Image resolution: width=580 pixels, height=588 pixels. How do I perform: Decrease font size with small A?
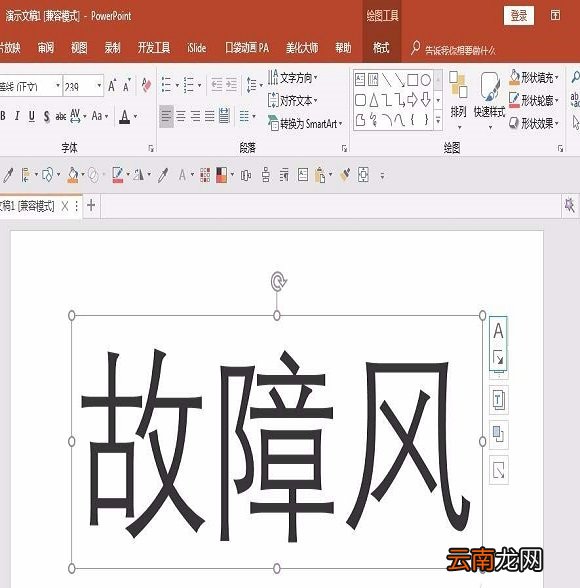[x=127, y=86]
